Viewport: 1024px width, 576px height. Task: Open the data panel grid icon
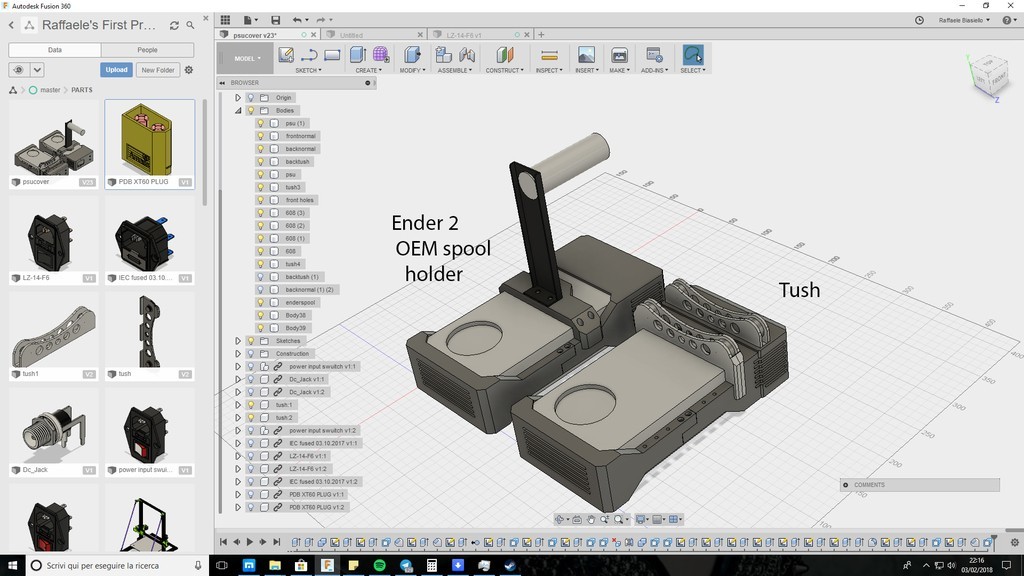coord(225,20)
